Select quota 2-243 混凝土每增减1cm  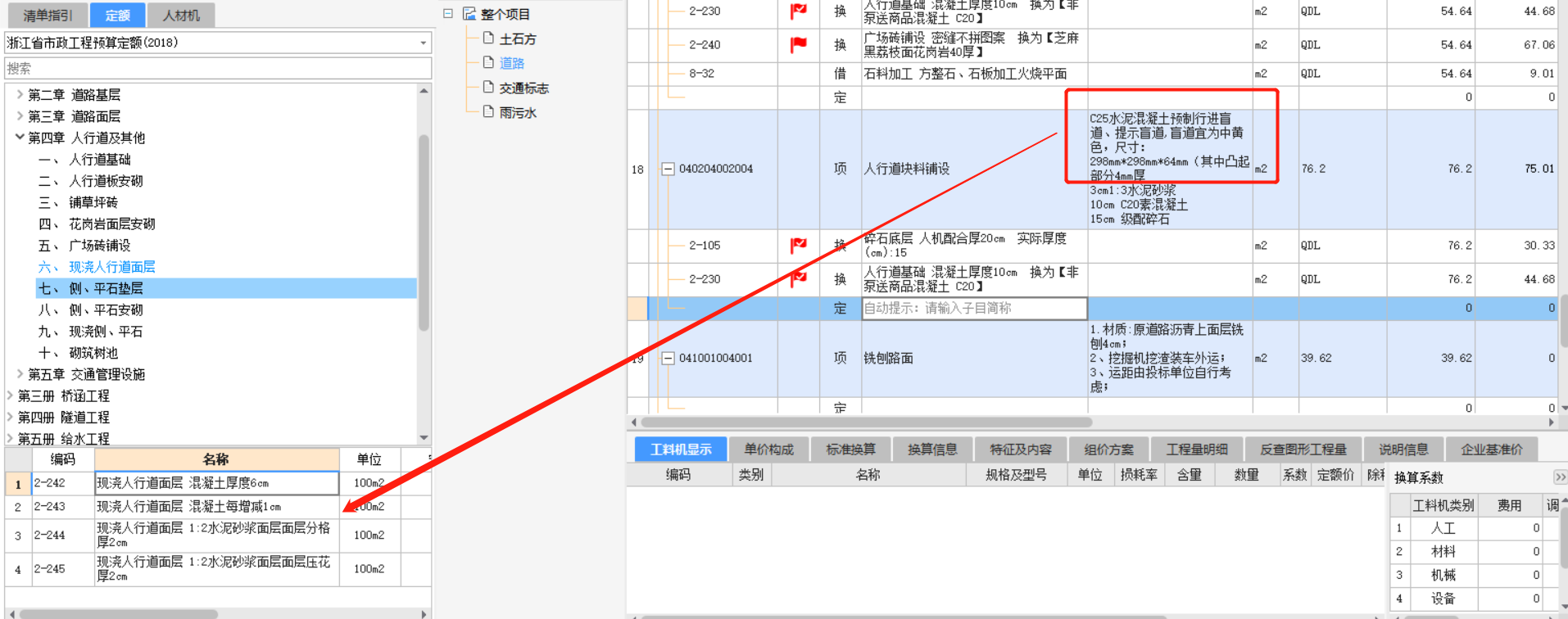pos(218,507)
